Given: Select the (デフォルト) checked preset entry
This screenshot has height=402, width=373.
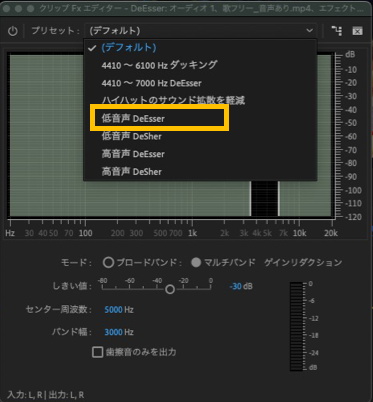Looking at the screenshot, I should [129, 47].
